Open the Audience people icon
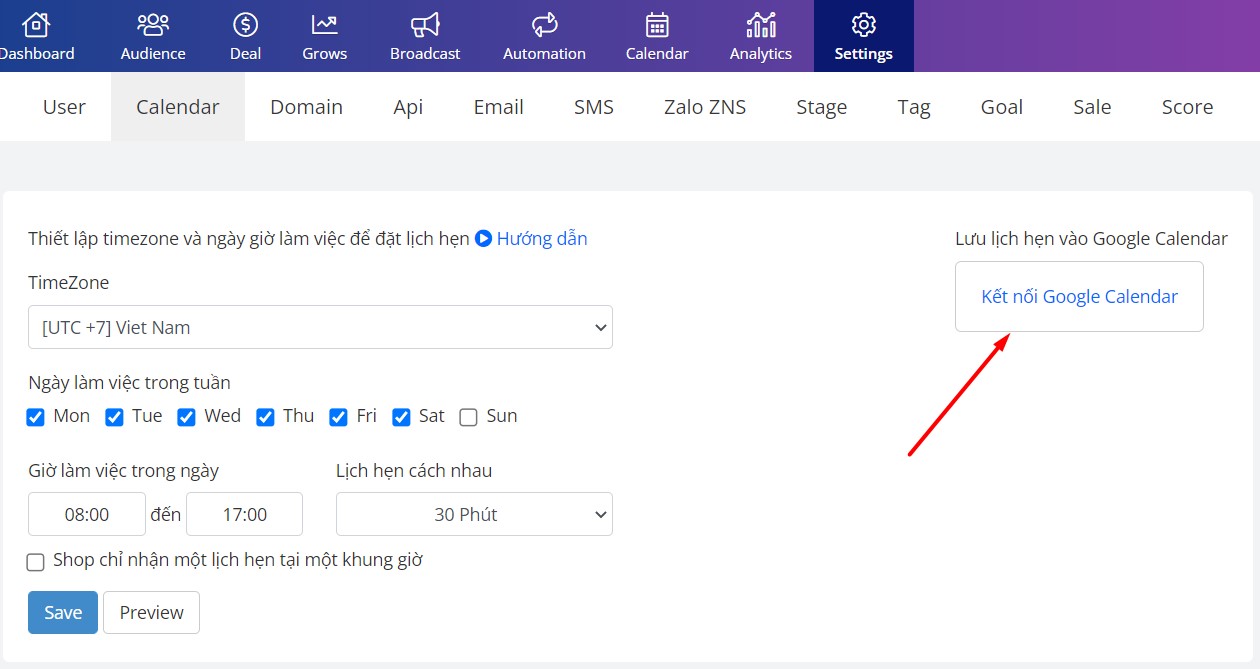This screenshot has height=669, width=1260. [x=153, y=24]
